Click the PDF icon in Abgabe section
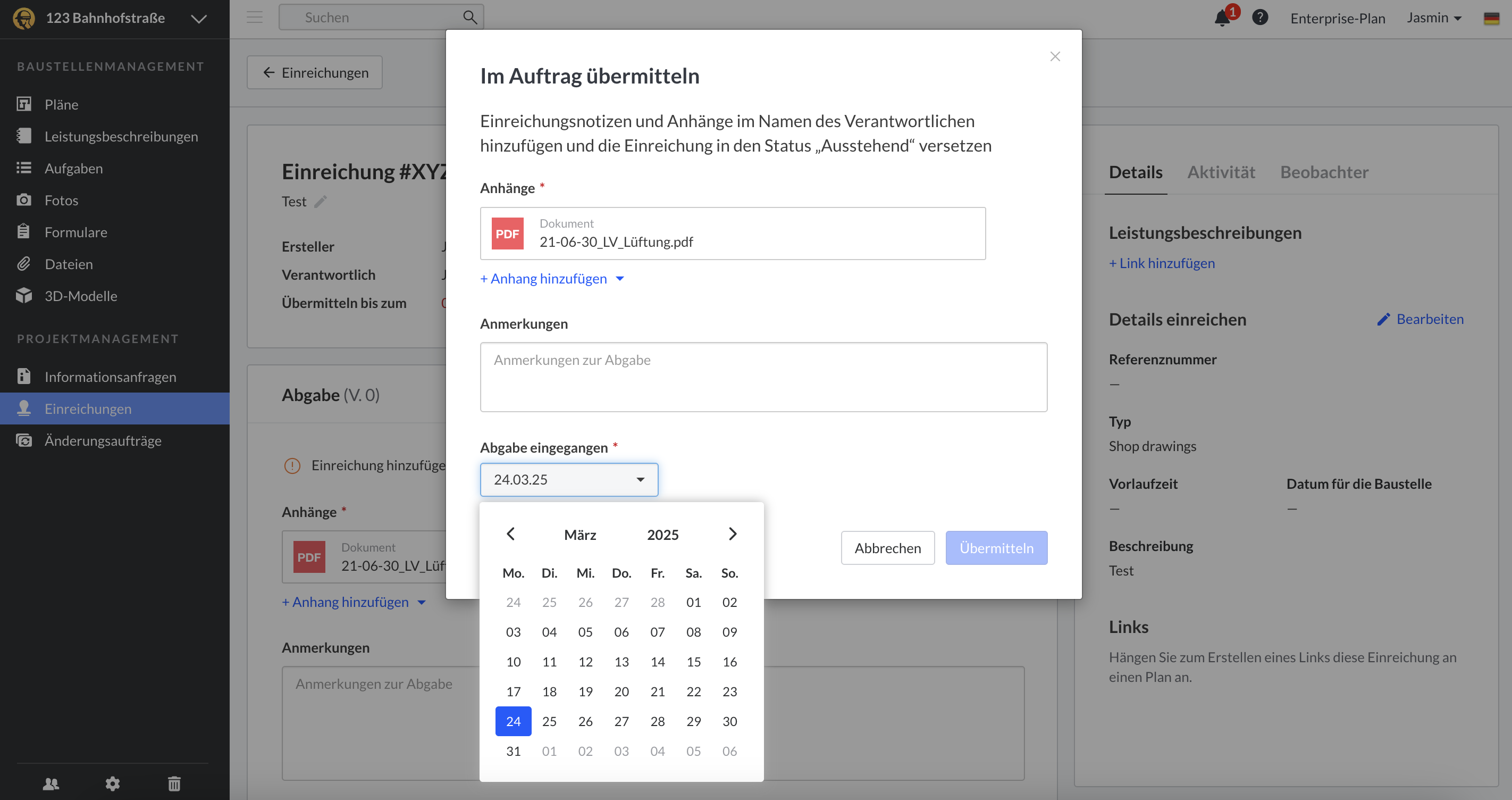 309,557
